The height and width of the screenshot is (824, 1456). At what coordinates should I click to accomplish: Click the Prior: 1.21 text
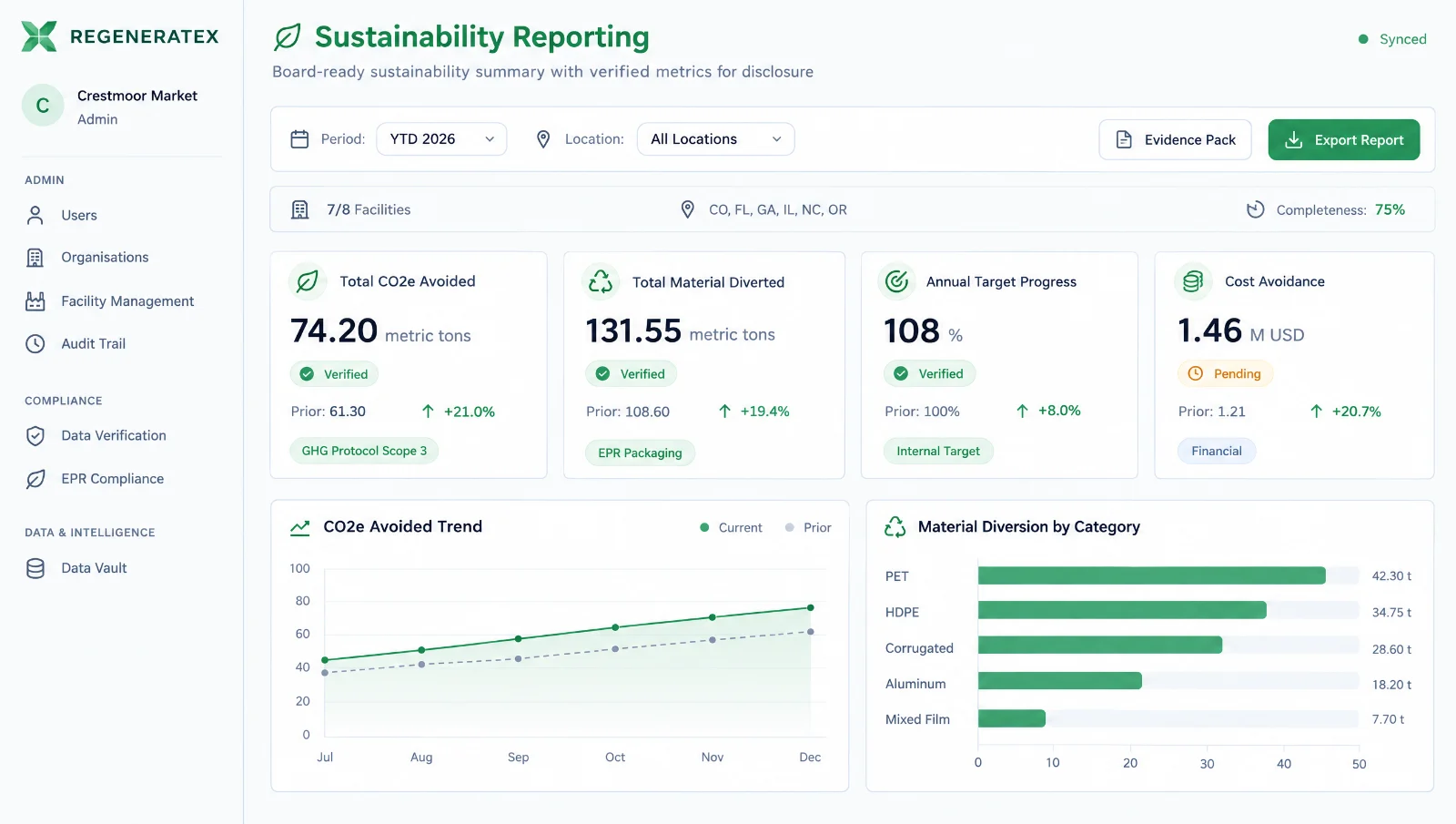tap(1212, 412)
